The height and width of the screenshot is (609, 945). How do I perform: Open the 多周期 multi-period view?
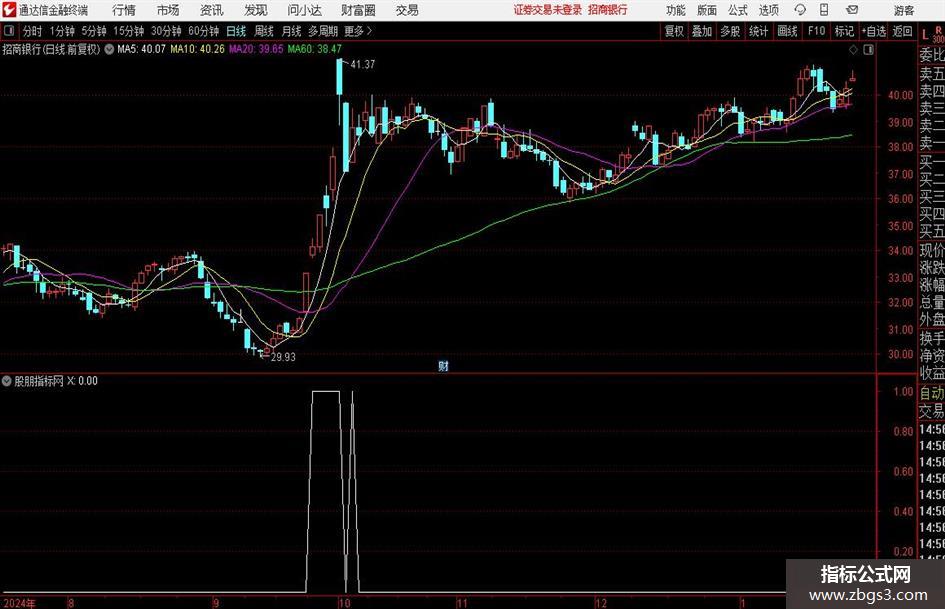point(323,31)
